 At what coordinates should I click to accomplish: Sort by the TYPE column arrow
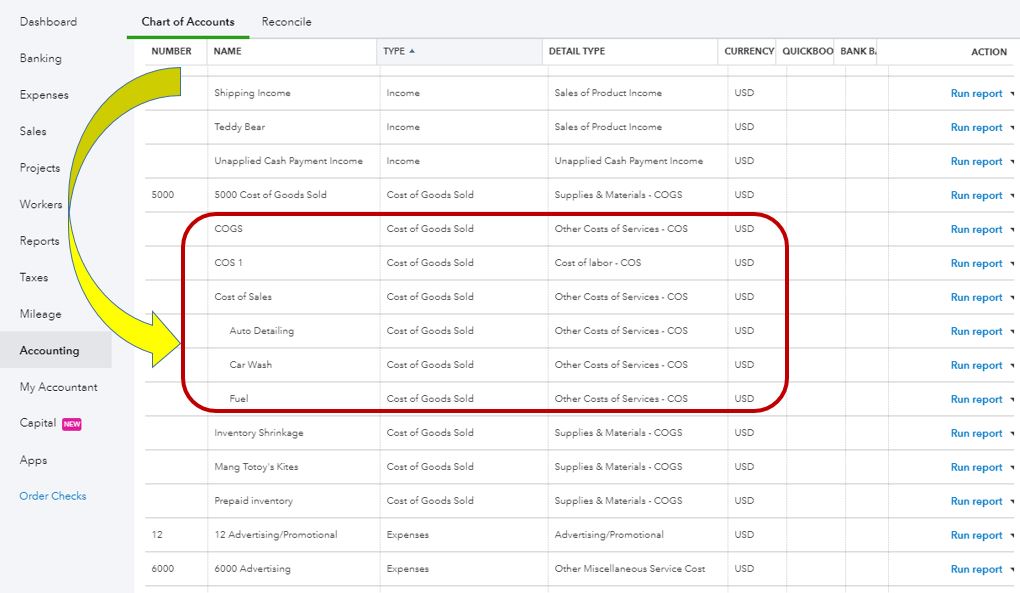[412, 51]
